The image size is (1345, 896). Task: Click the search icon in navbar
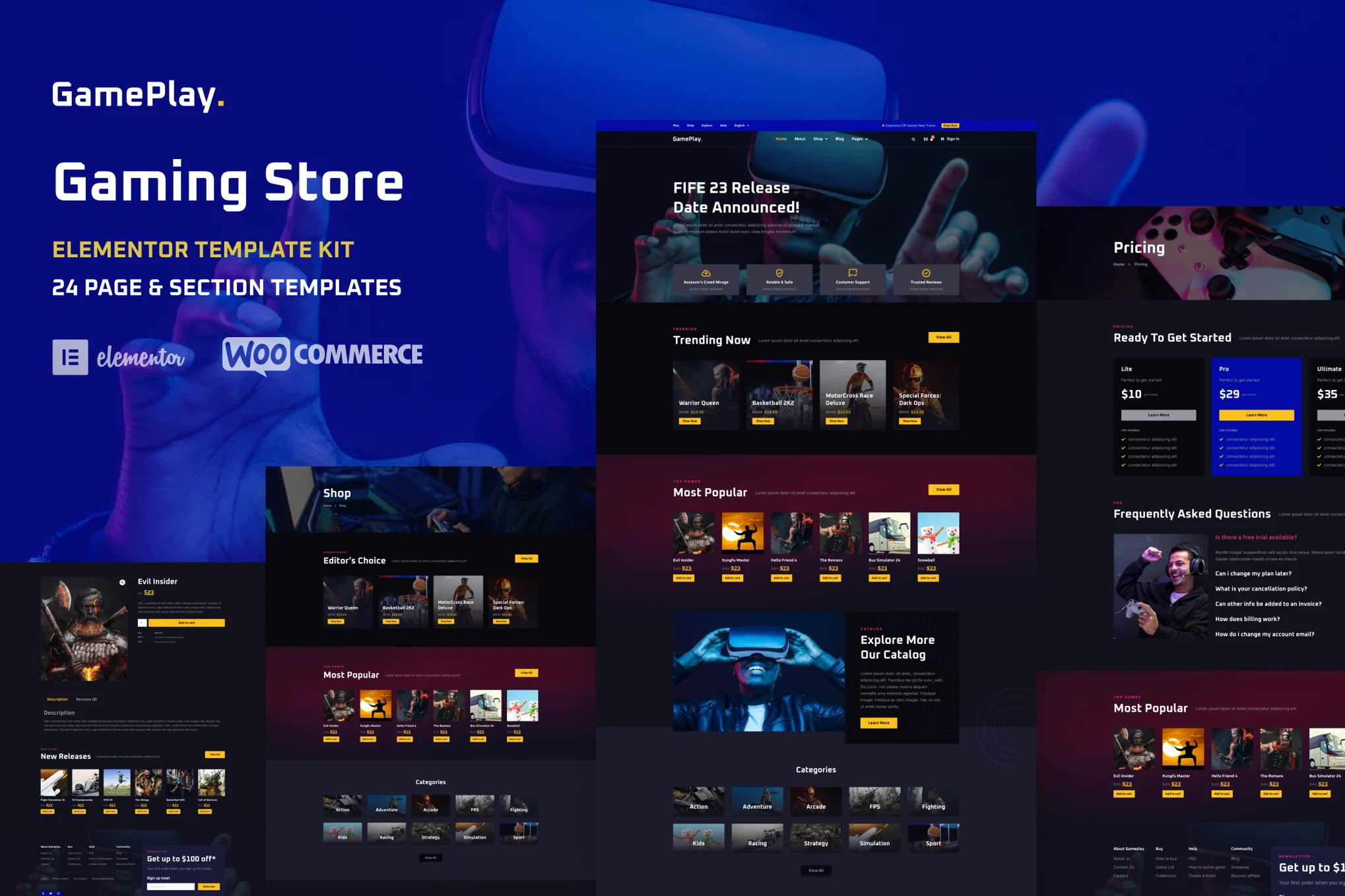pos(911,139)
